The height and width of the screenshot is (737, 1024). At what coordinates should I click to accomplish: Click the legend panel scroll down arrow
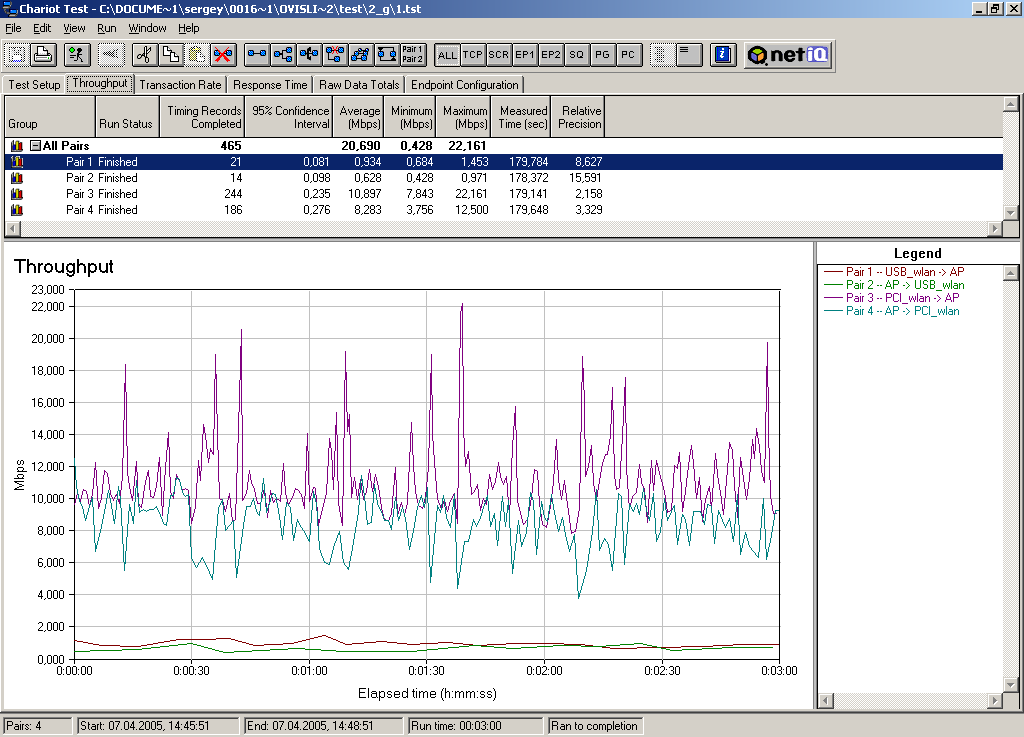point(1010,684)
